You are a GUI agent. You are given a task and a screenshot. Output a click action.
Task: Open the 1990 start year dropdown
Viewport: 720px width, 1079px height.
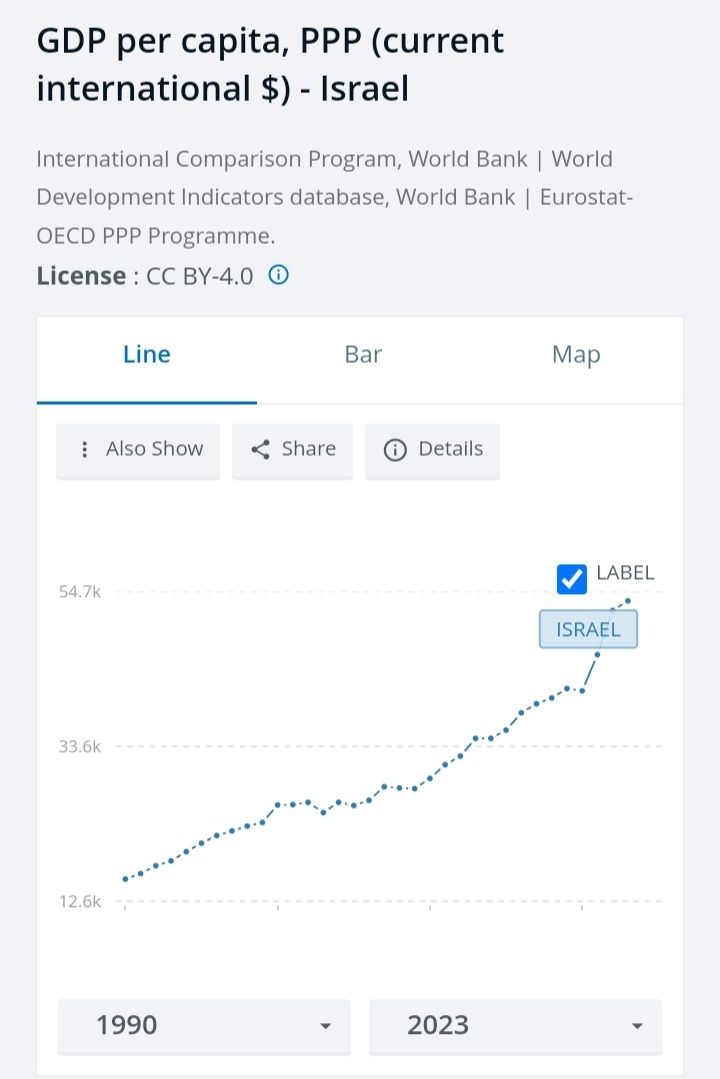click(x=204, y=1025)
